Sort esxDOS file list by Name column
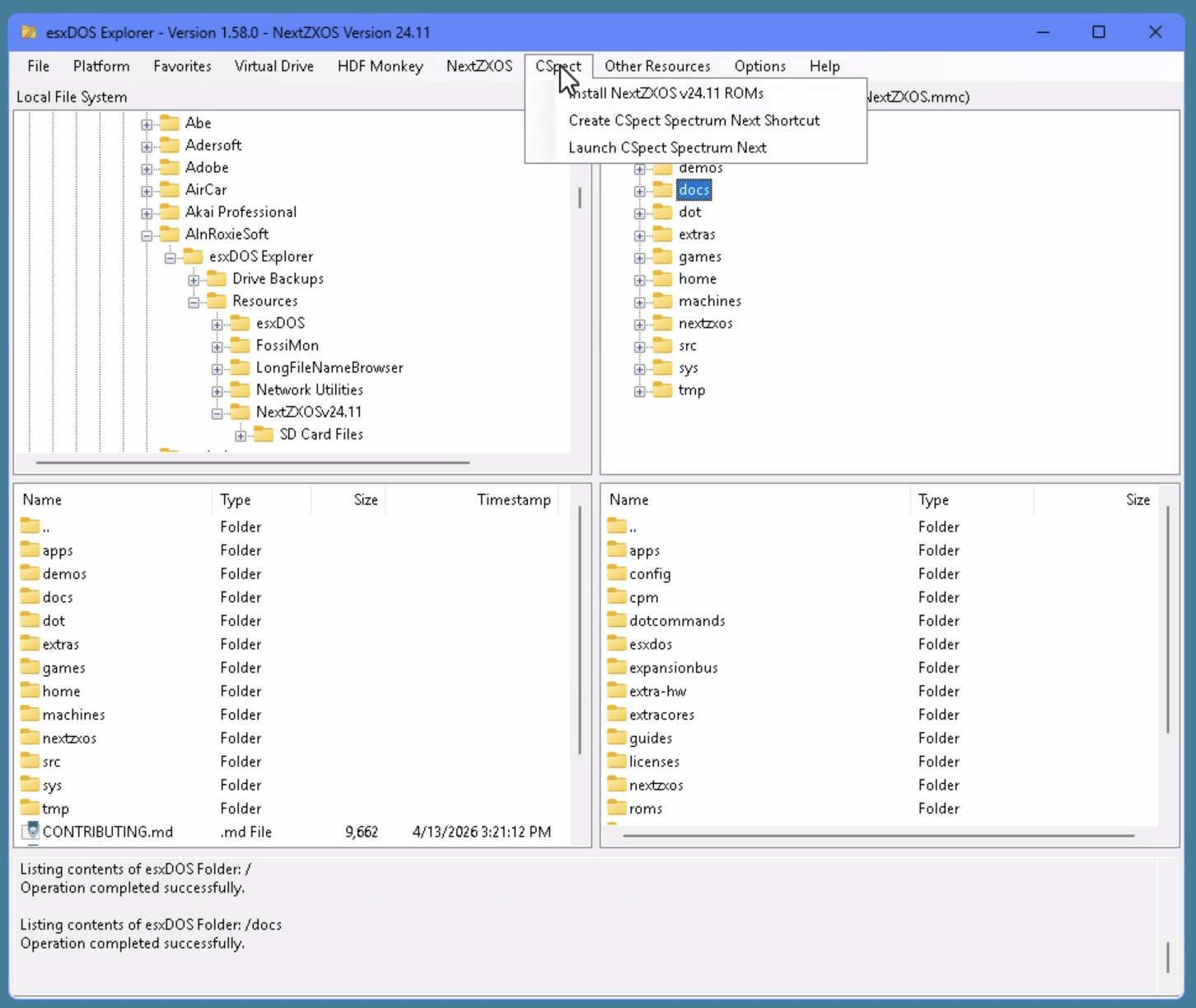1196x1008 pixels. [x=756, y=500]
